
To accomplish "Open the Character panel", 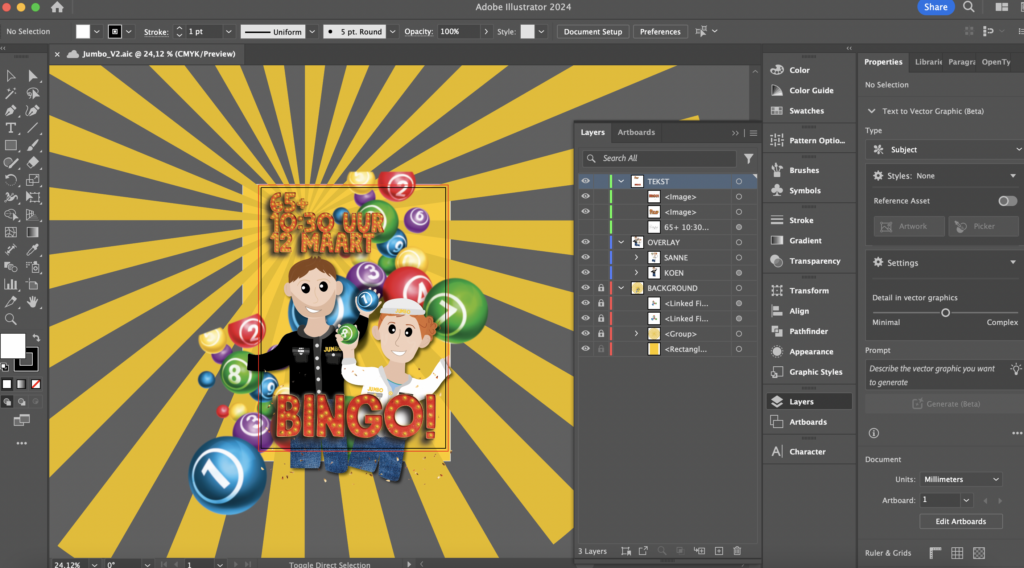I will (x=808, y=452).
